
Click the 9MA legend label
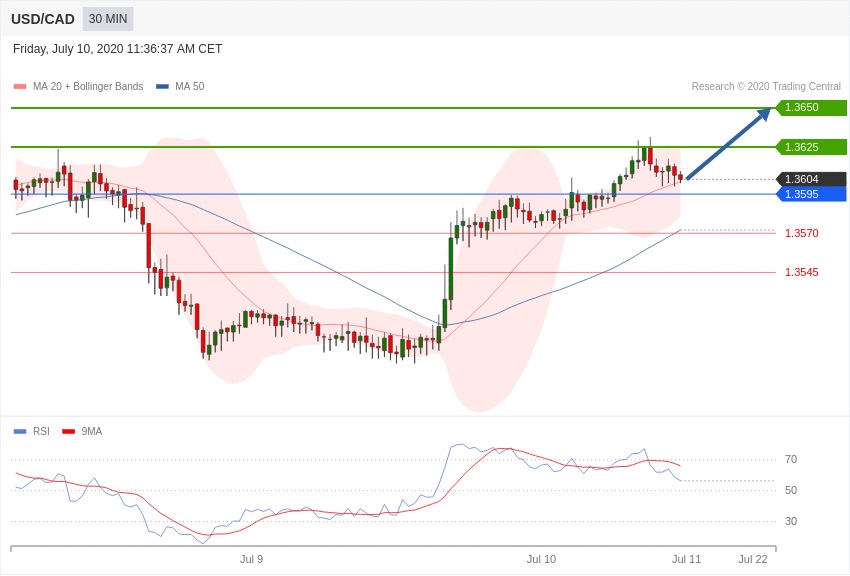pyautogui.click(x=92, y=431)
